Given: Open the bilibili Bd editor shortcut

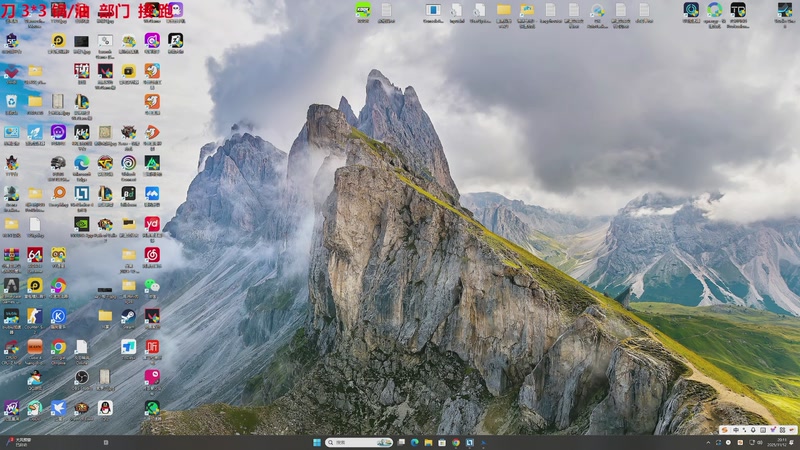Looking at the screenshot, I should click(129, 193).
